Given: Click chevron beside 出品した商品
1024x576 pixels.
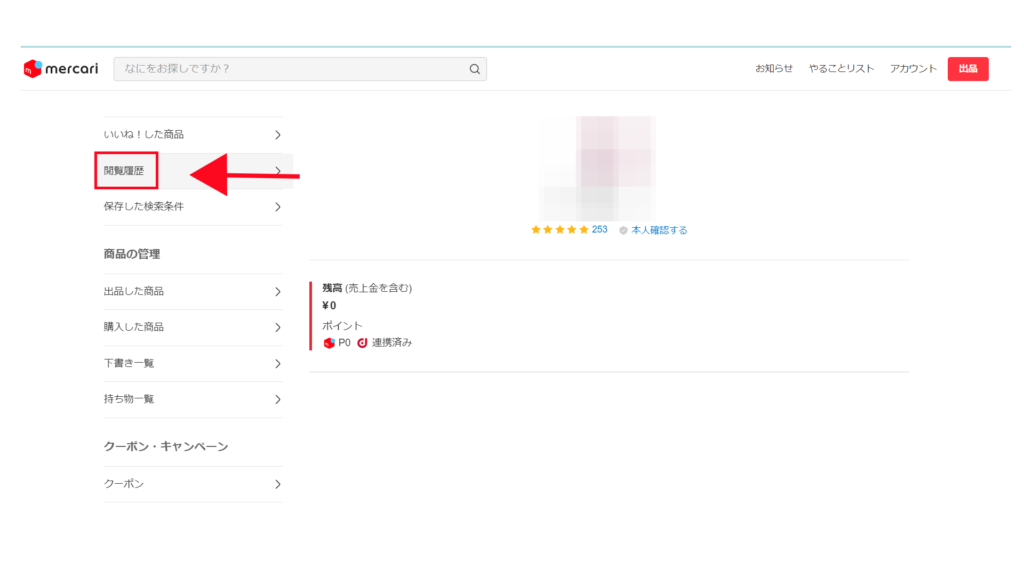Looking at the screenshot, I should 278,292.
